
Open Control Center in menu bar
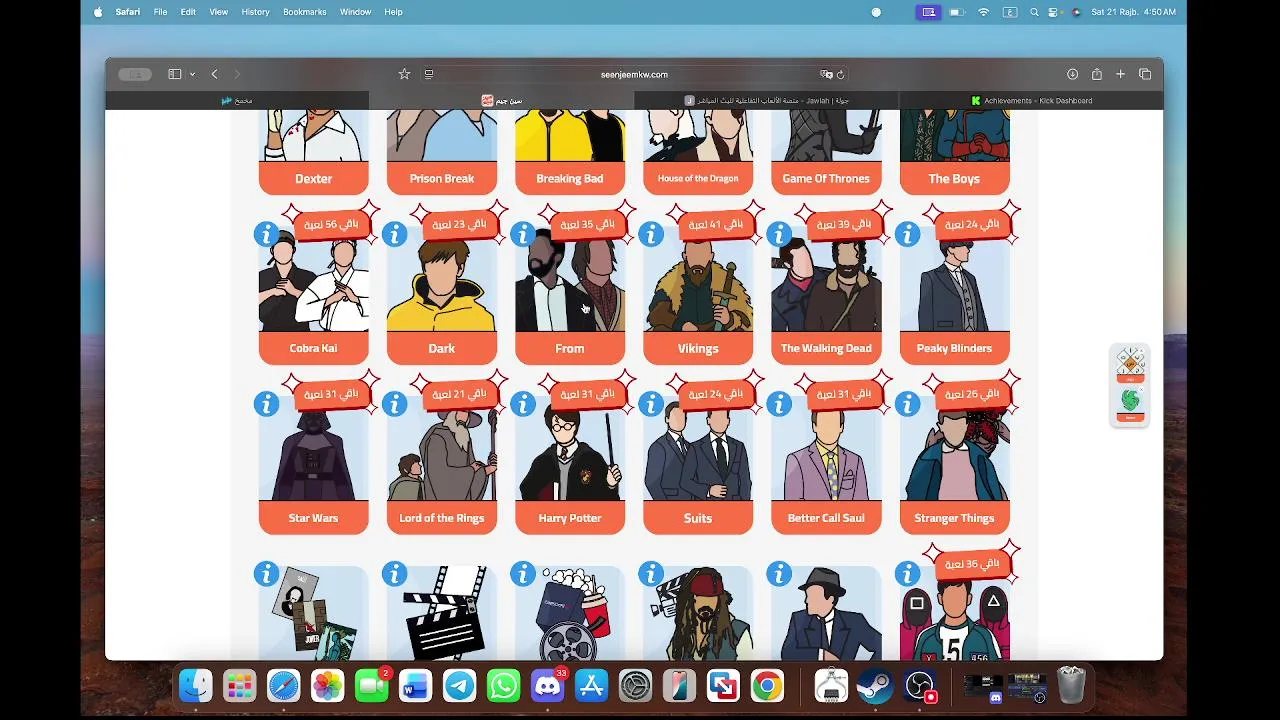[x=1054, y=12]
